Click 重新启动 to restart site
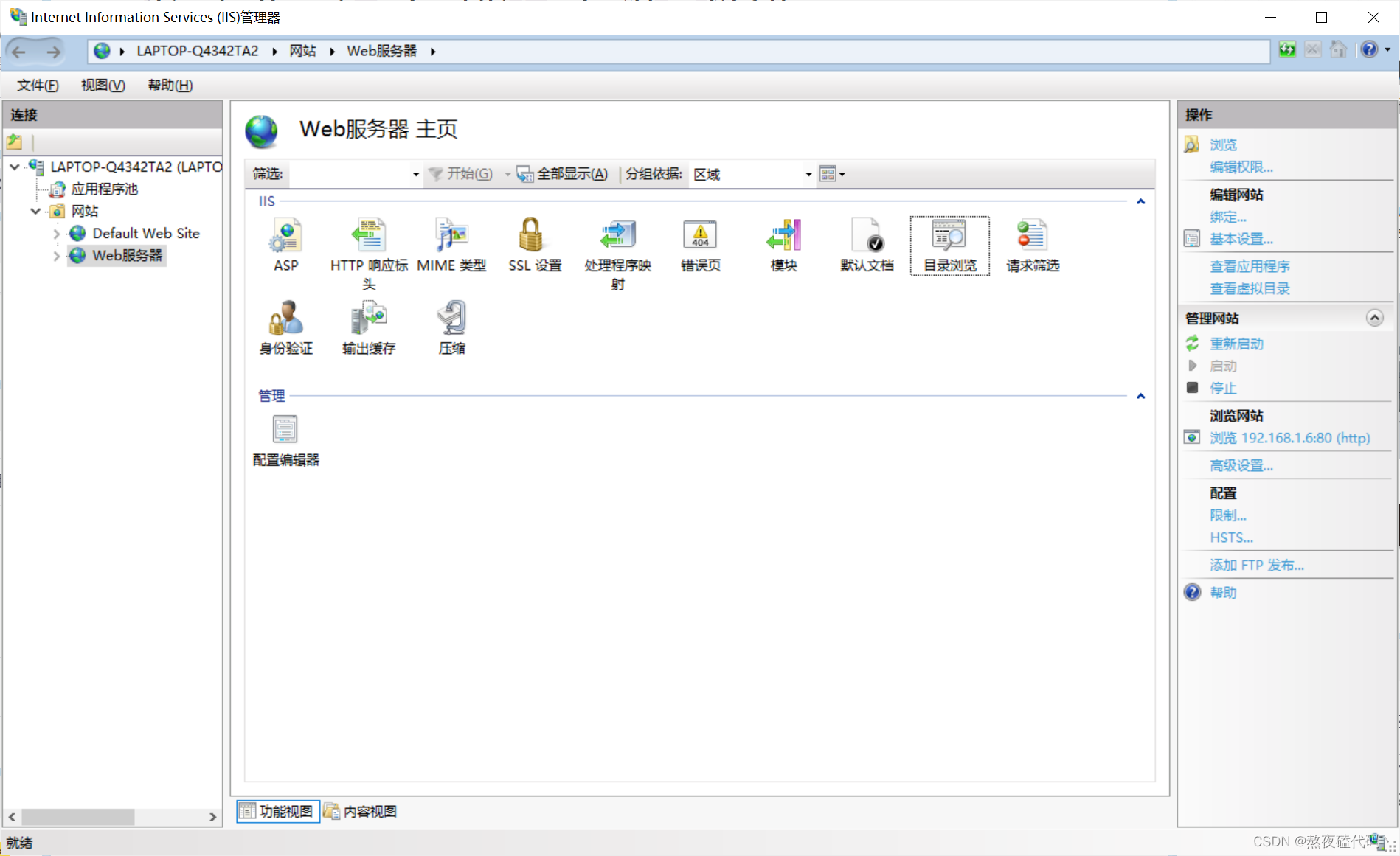Viewport: 1400px width, 856px height. coord(1236,344)
